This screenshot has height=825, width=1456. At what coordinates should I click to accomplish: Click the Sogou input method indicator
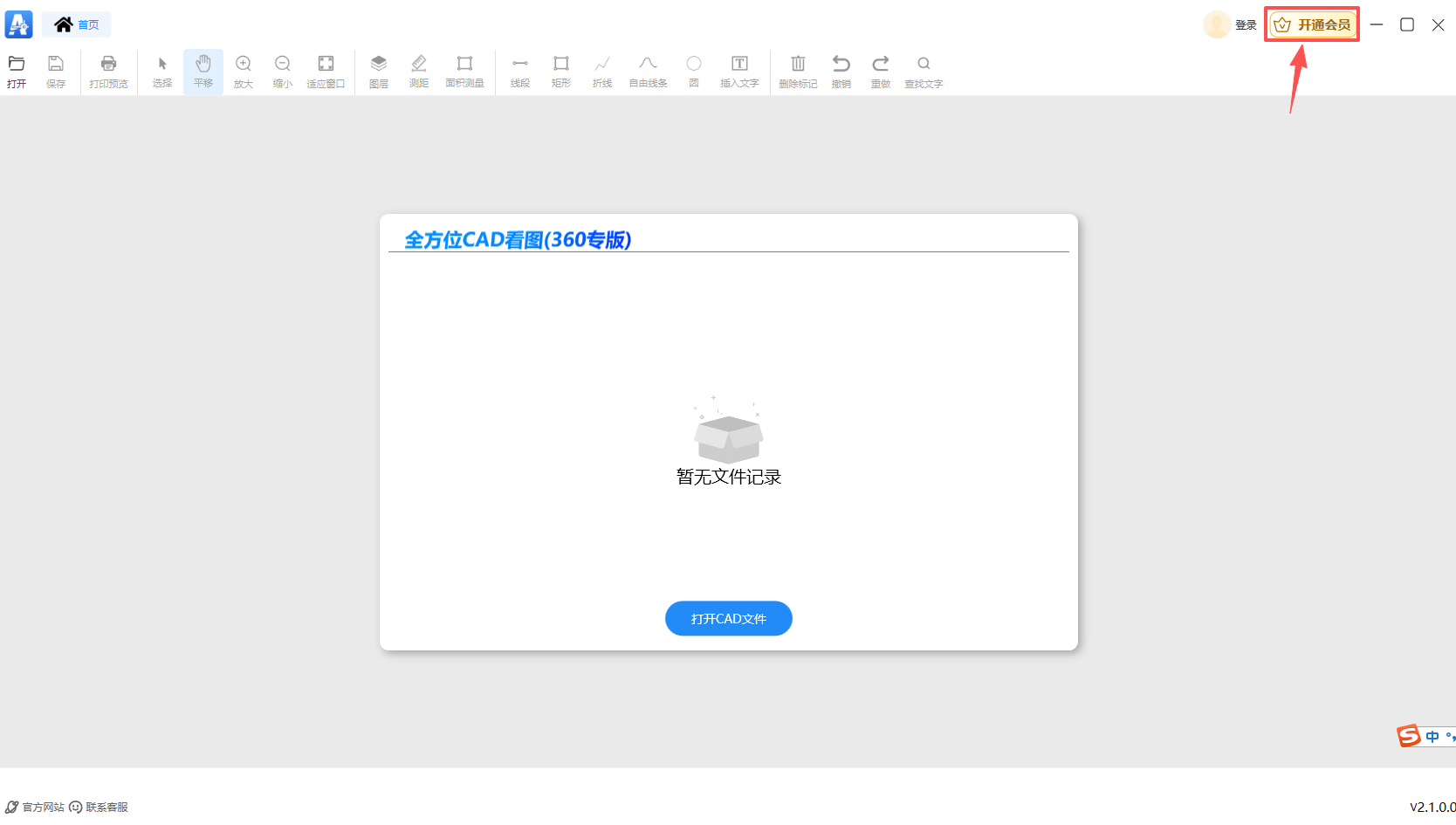[1408, 736]
